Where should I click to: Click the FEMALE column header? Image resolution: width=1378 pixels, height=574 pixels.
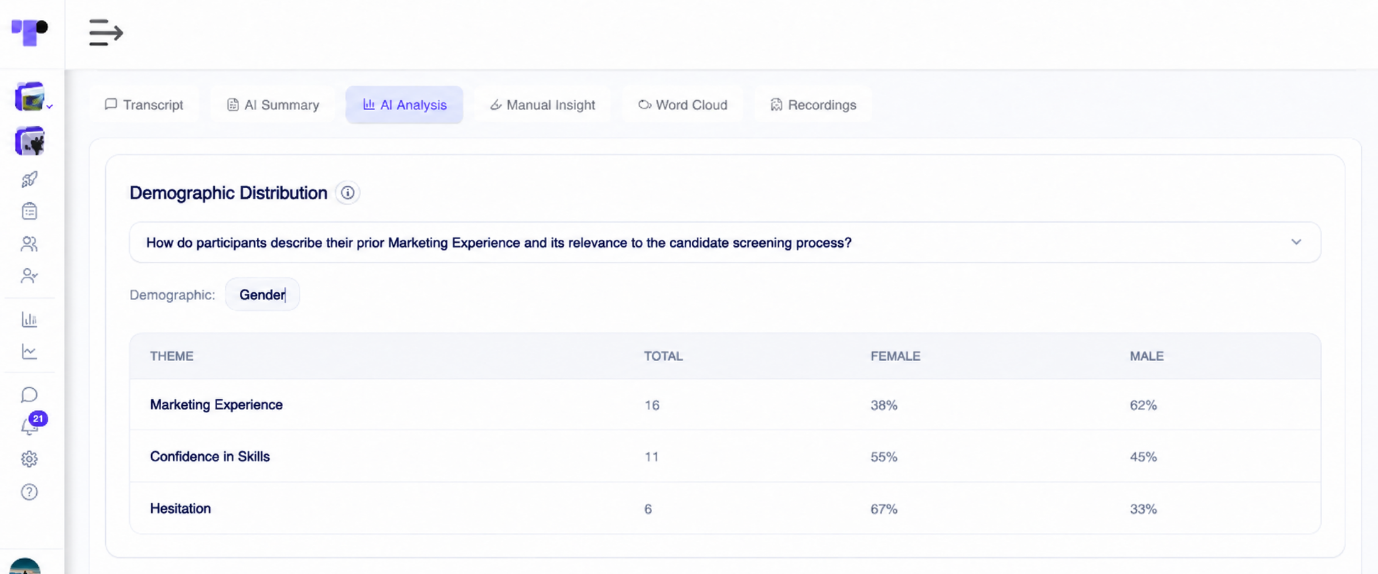(895, 356)
